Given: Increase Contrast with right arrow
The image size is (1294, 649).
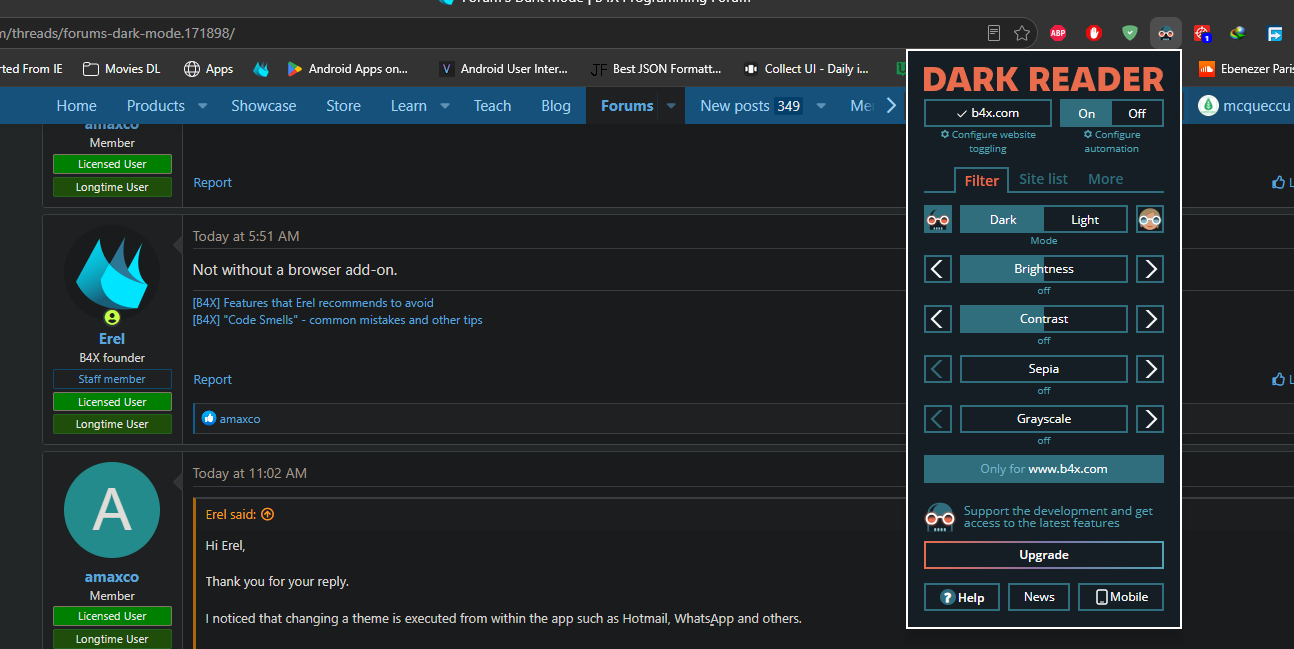Looking at the screenshot, I should point(1150,319).
